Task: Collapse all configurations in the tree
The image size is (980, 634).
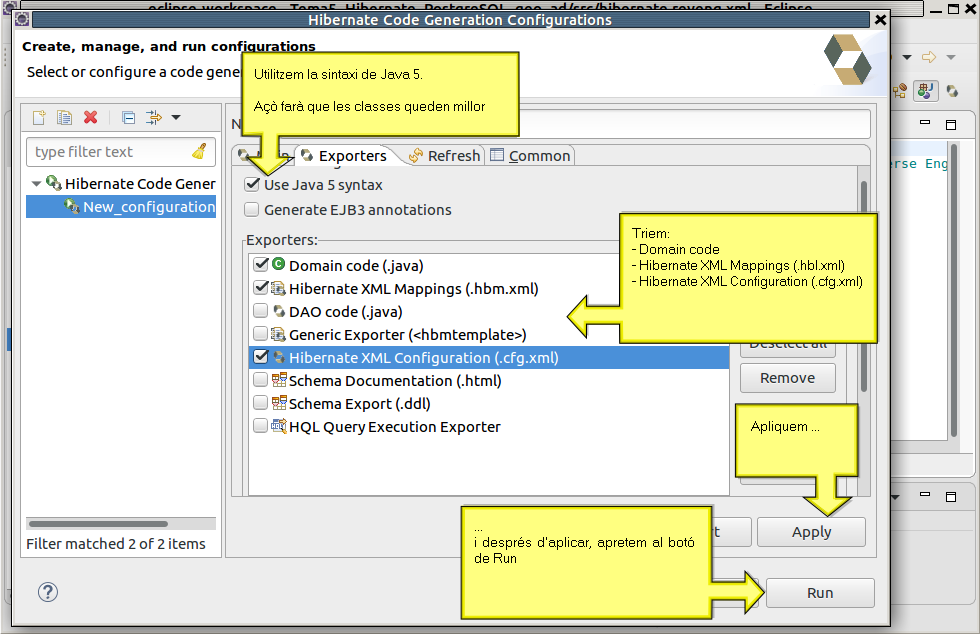Action: coord(129,118)
